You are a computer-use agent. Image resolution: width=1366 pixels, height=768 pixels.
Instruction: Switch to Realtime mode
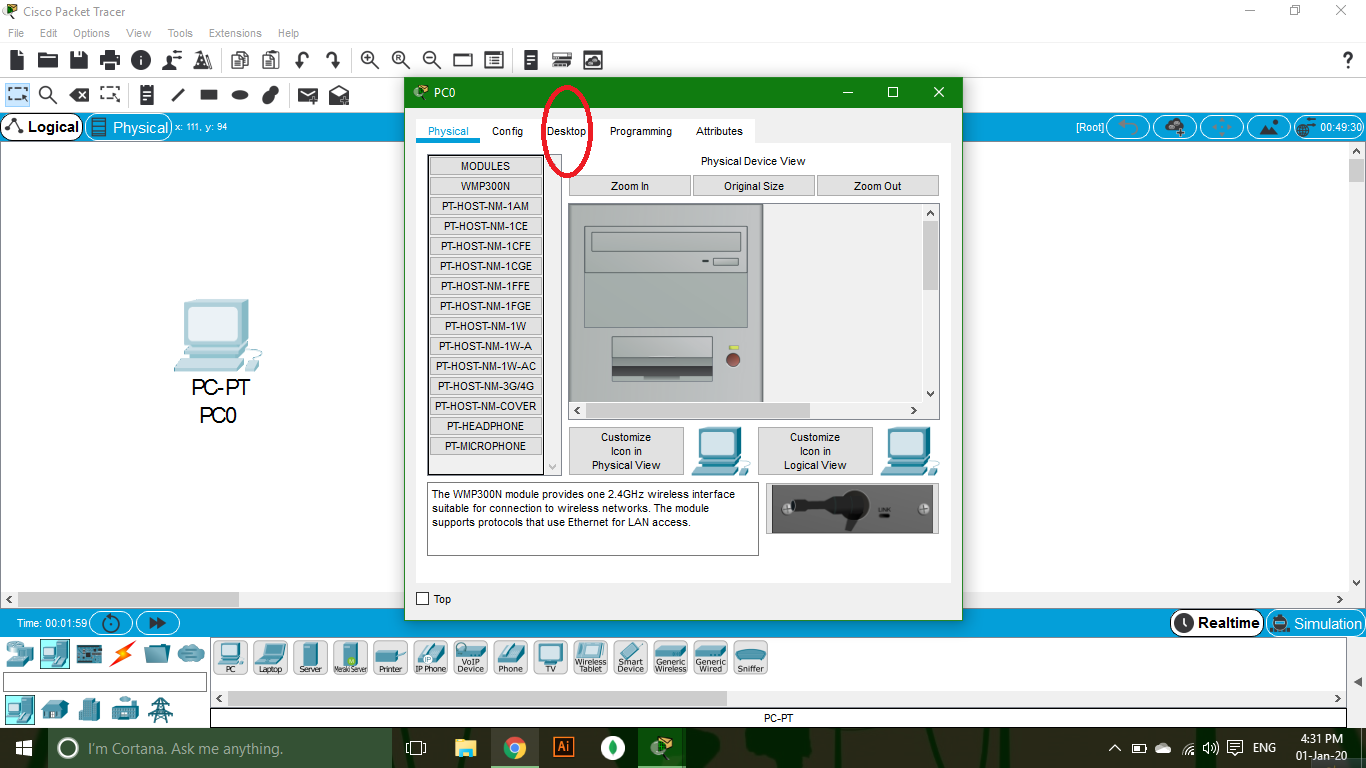pyautogui.click(x=1217, y=623)
